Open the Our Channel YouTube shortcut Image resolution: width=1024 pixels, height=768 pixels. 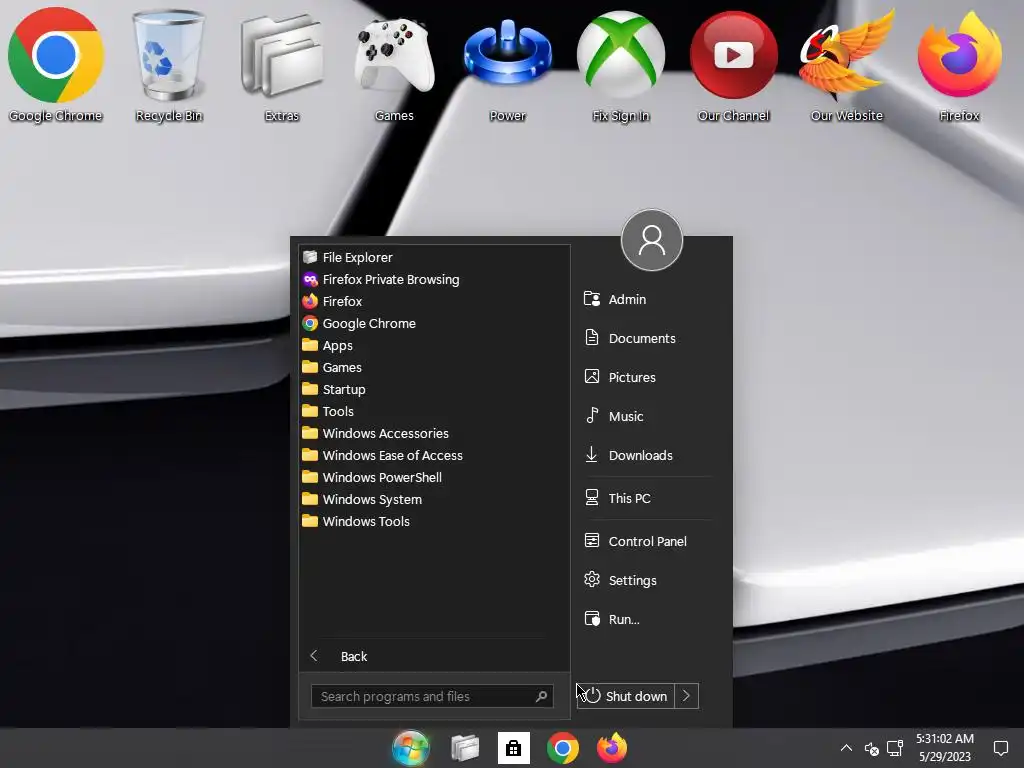tap(733, 65)
